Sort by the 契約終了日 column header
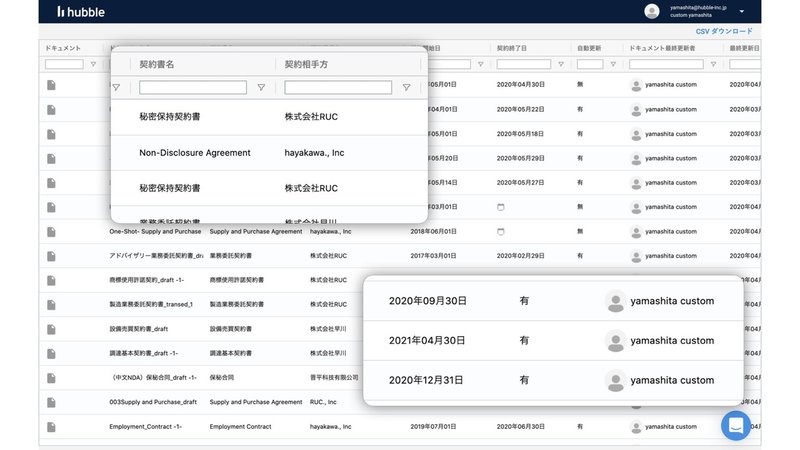 [511, 48]
